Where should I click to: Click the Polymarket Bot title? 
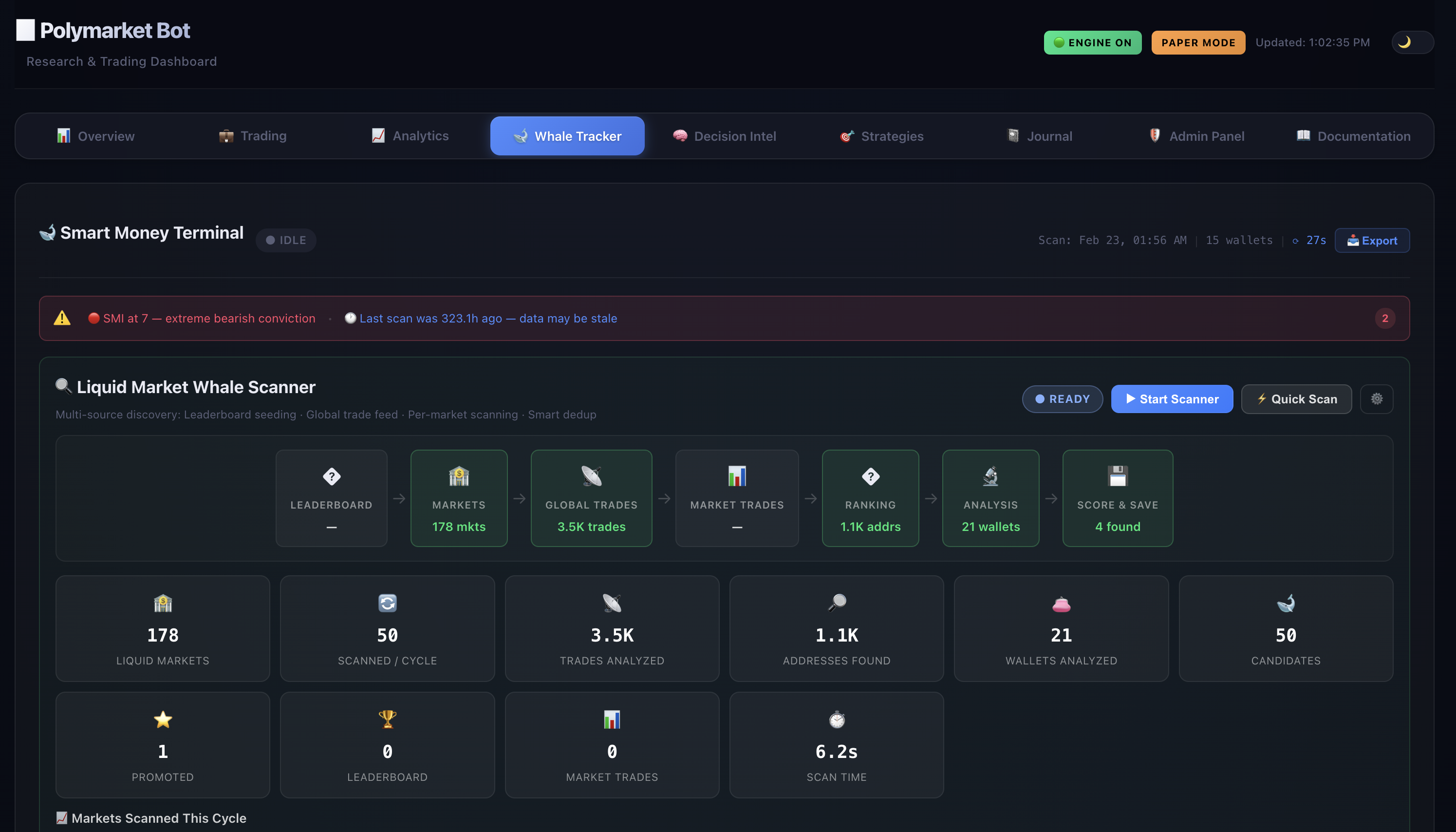tap(115, 30)
